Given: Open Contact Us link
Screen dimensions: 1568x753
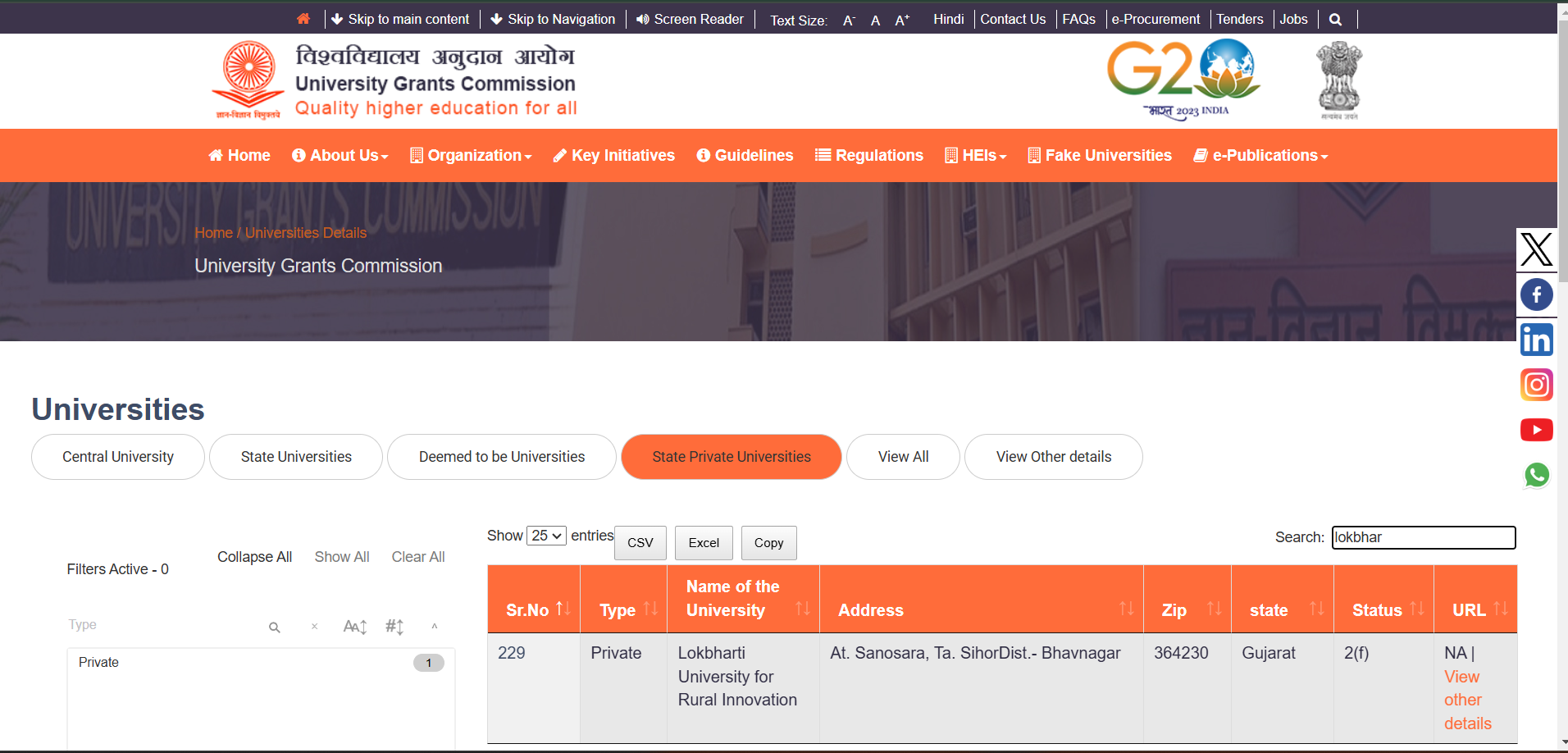Looking at the screenshot, I should pyautogui.click(x=1013, y=19).
